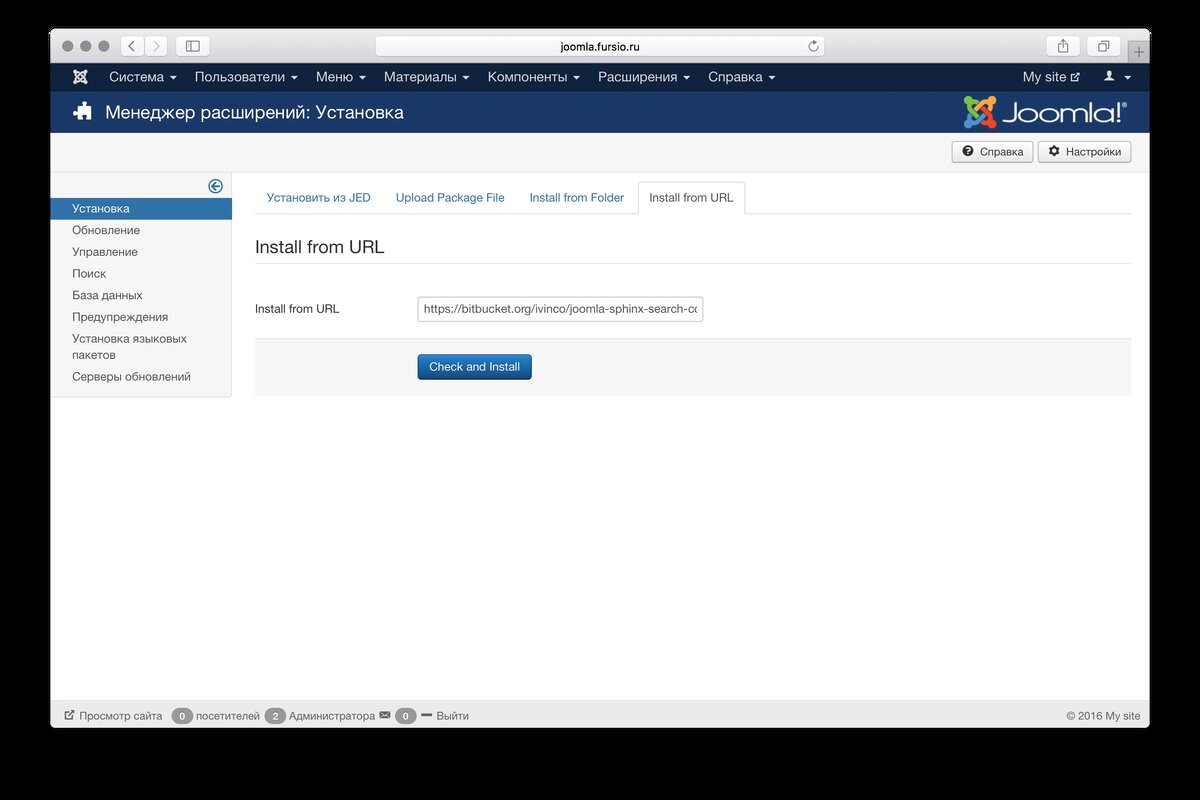Open the My site link
The image size is (1200, 800).
tap(1051, 77)
